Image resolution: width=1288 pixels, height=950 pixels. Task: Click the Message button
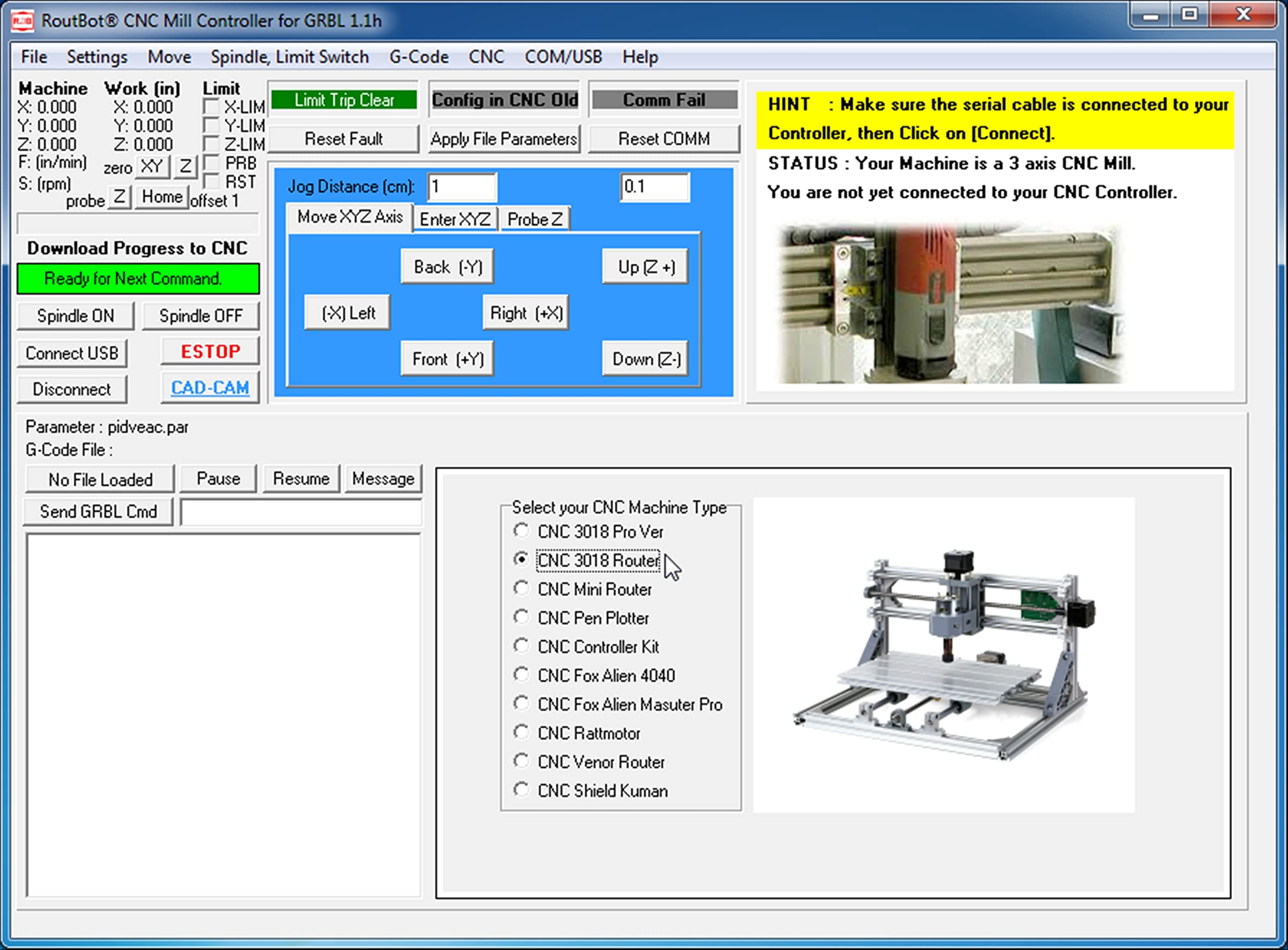pyautogui.click(x=383, y=479)
